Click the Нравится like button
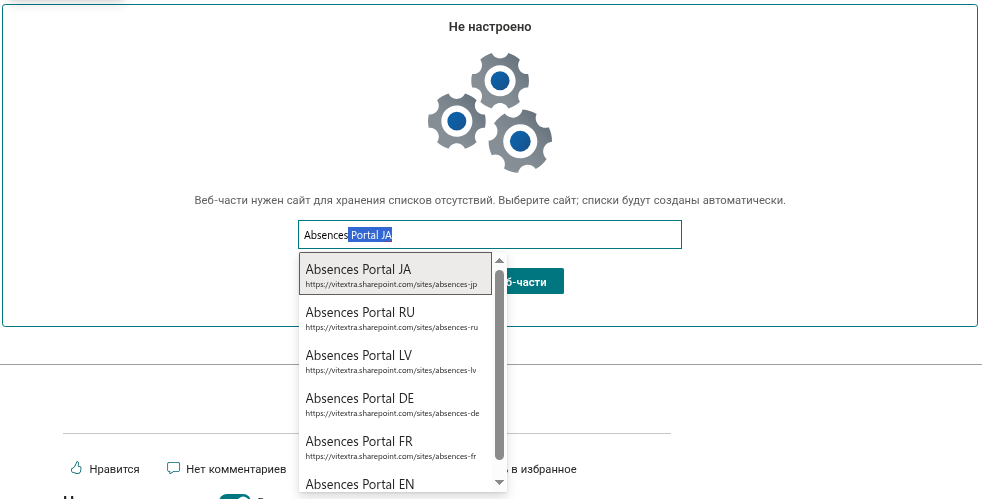 click(105, 469)
